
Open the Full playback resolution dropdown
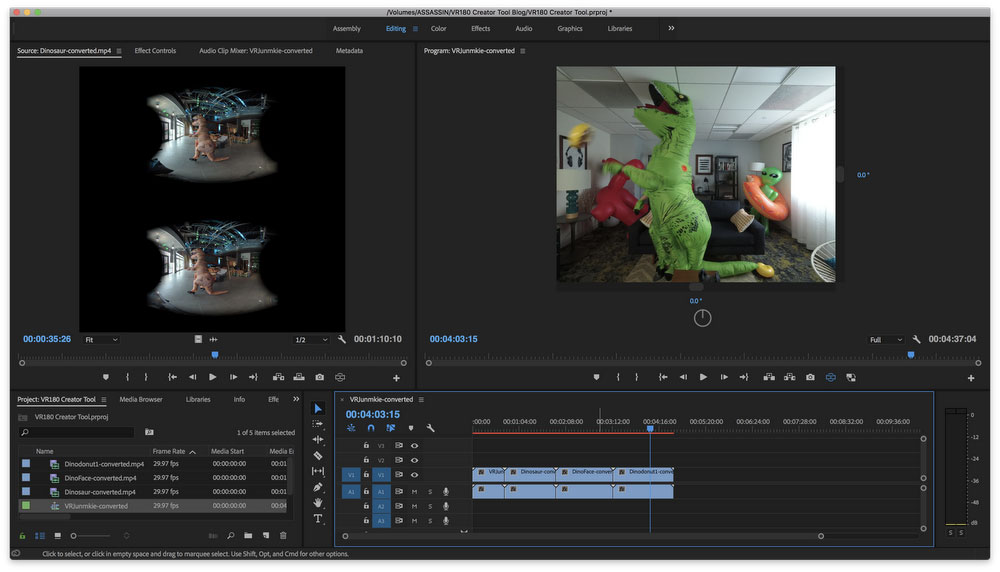coord(885,340)
